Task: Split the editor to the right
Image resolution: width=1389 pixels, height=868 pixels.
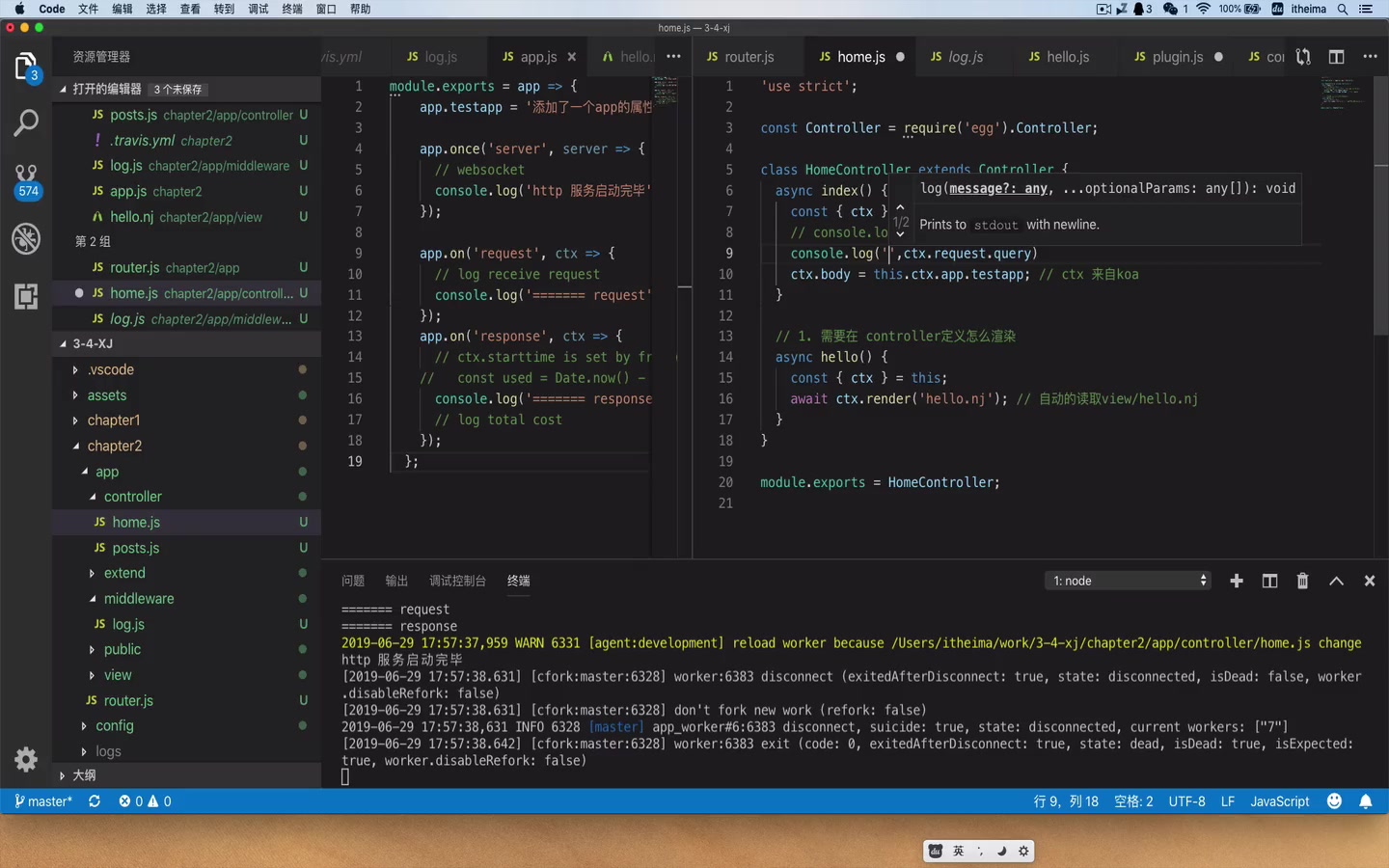Action: tap(1336, 57)
